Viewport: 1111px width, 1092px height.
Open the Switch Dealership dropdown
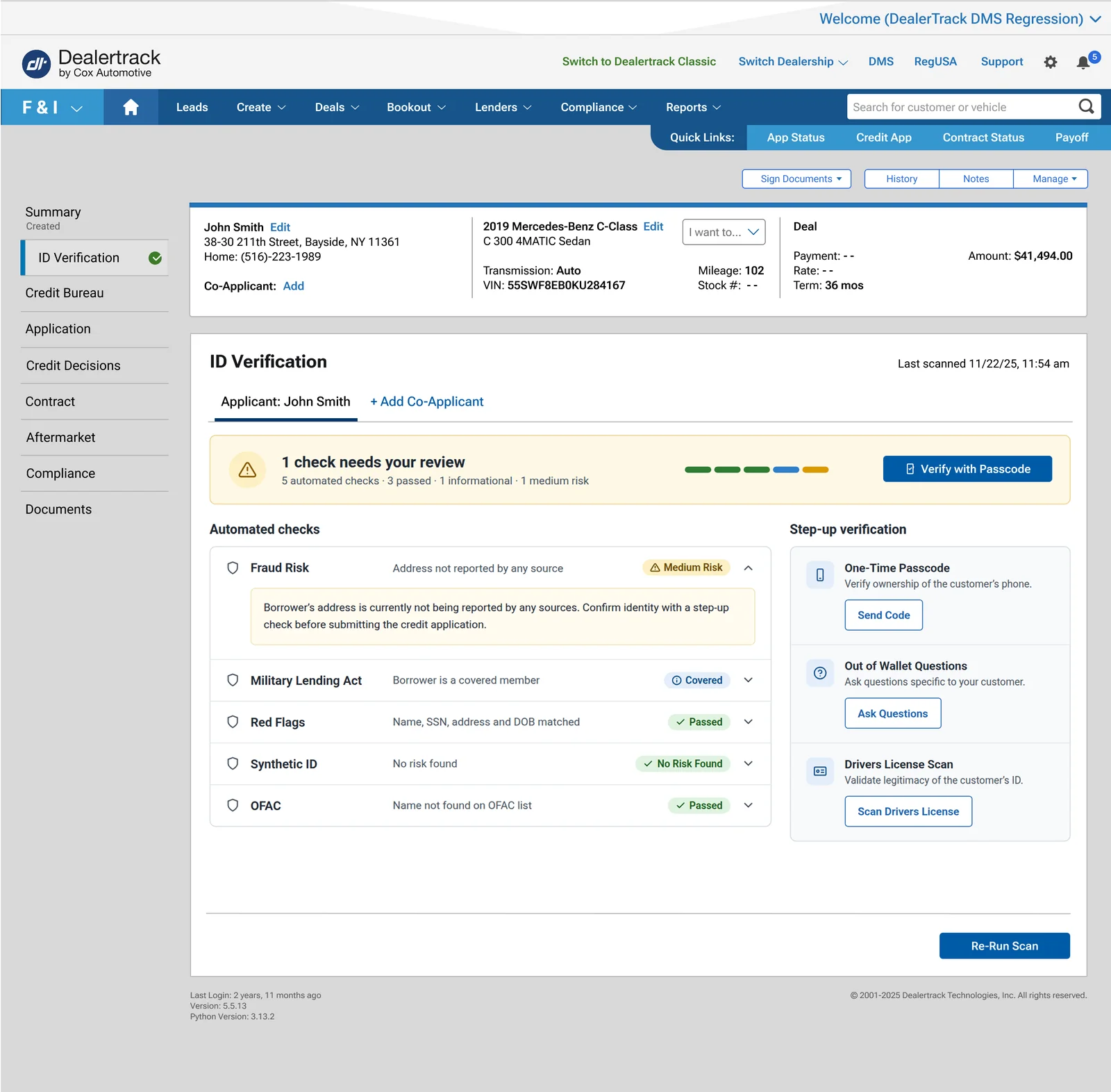(793, 61)
